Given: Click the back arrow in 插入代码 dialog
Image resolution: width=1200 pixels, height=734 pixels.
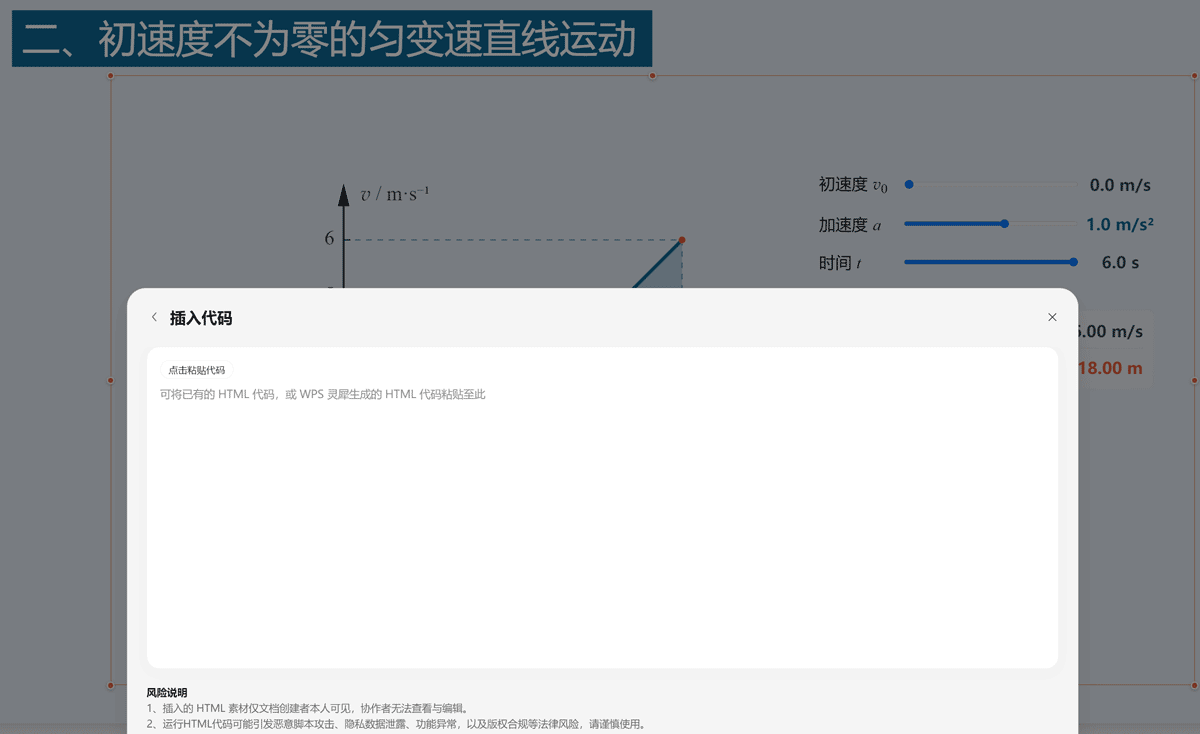Looking at the screenshot, I should point(154,317).
